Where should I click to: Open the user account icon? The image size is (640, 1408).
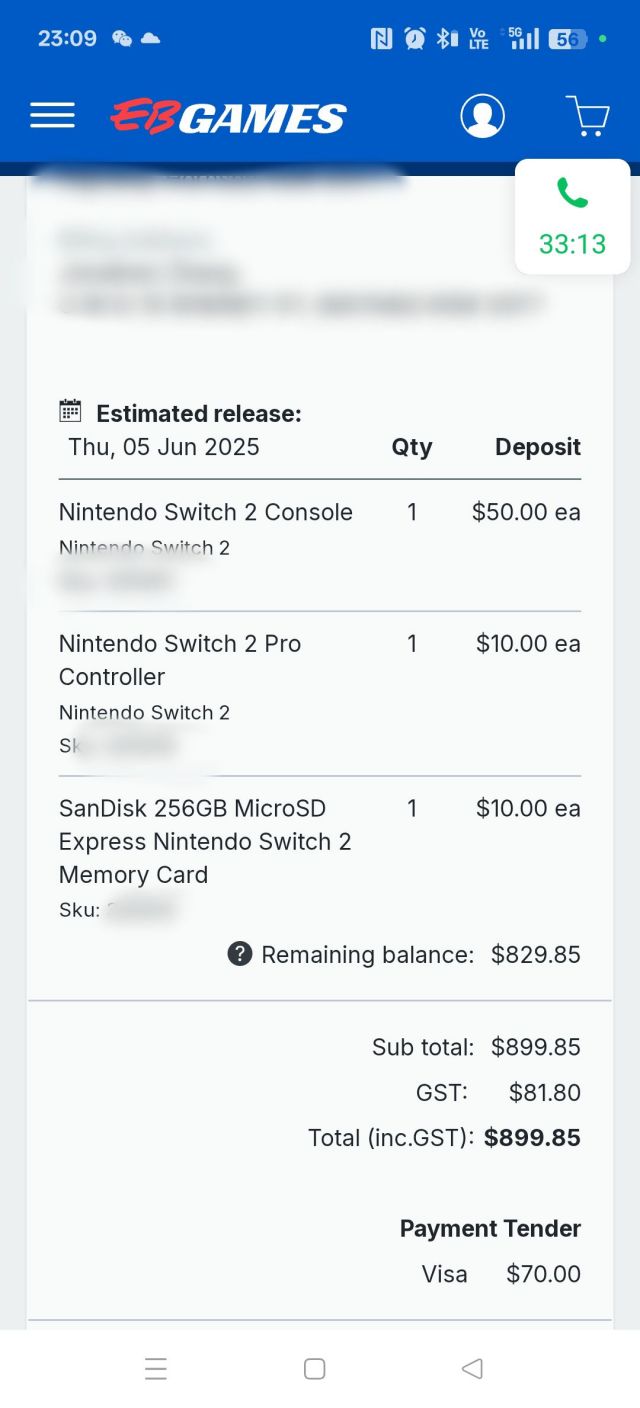click(x=483, y=115)
